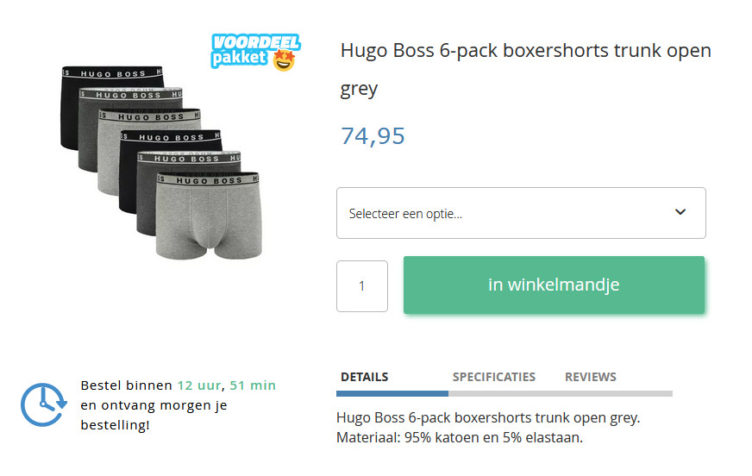Open the boxershorts product image
This screenshot has width=752, height=476.
(x=161, y=162)
